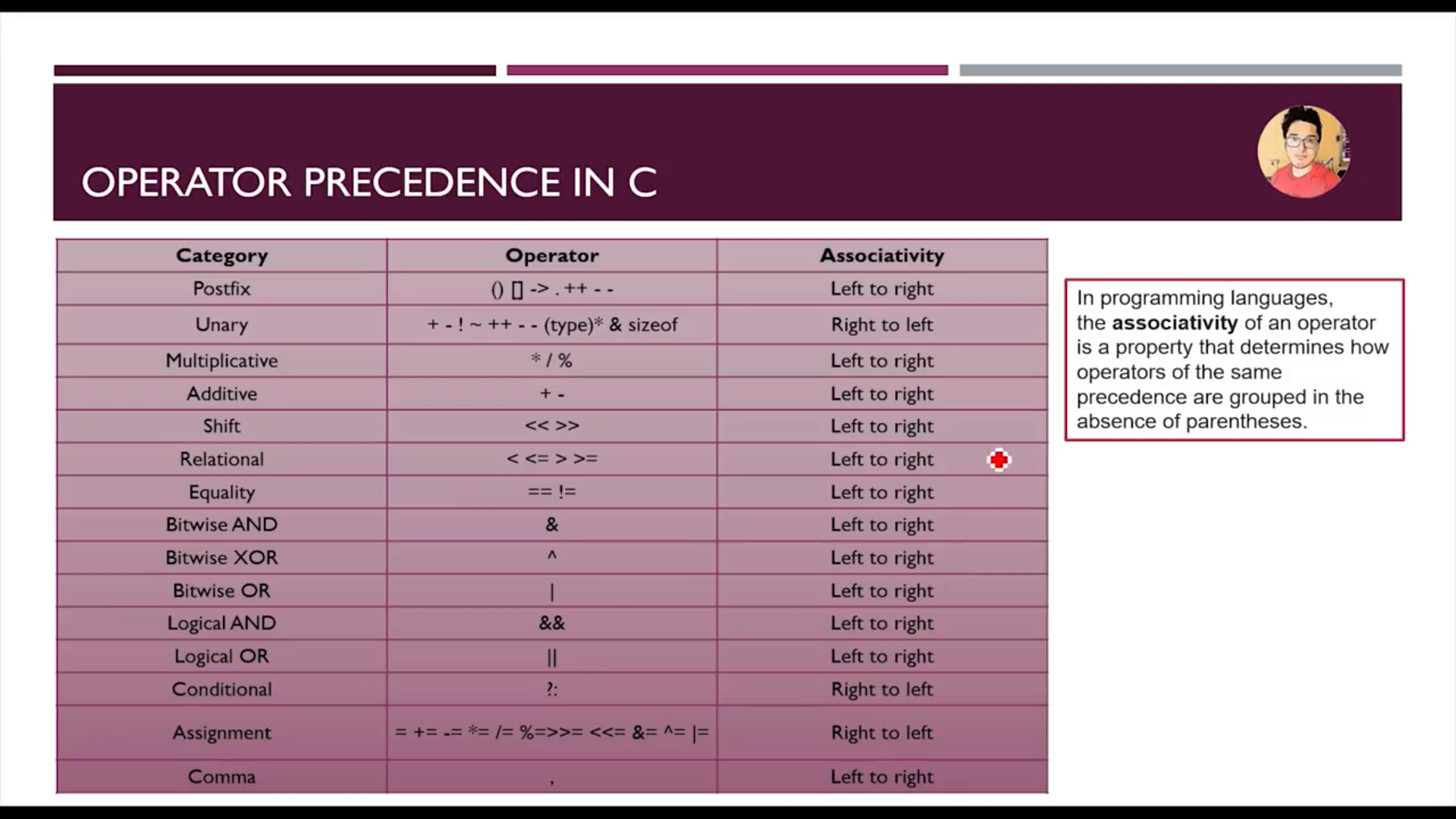The image size is (1456, 819).
Task: Select the 'Comma' category cell
Action: (221, 777)
